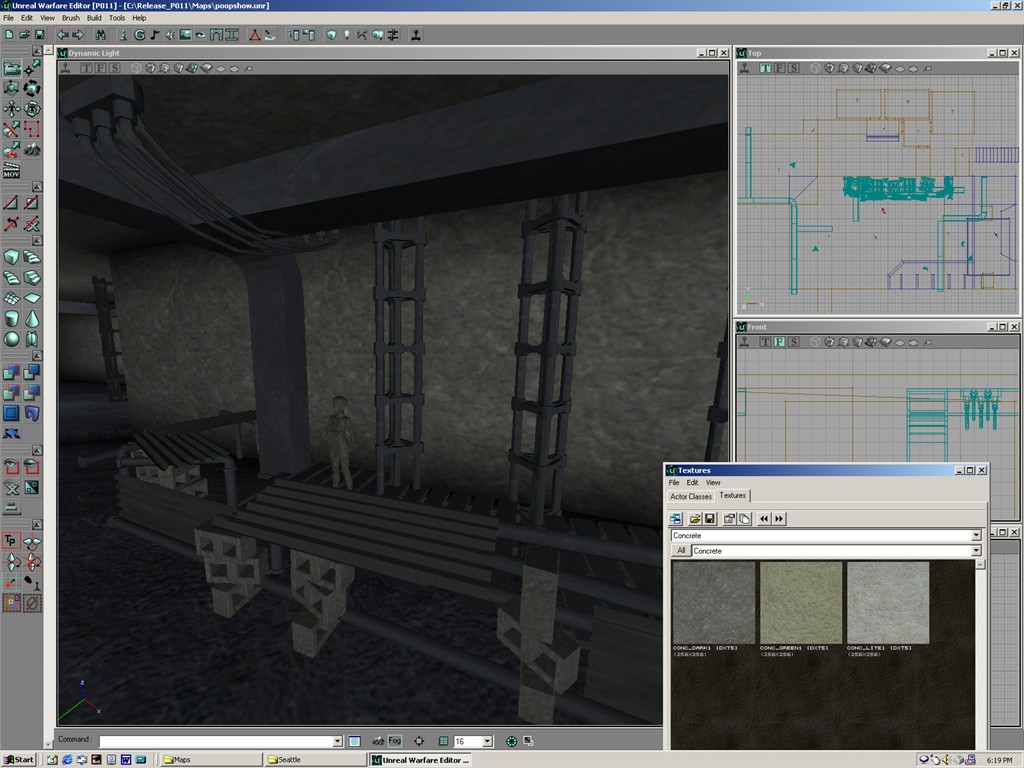Toggle the Fog button in bottom bar
The width and height of the screenshot is (1024, 768).
(395, 741)
